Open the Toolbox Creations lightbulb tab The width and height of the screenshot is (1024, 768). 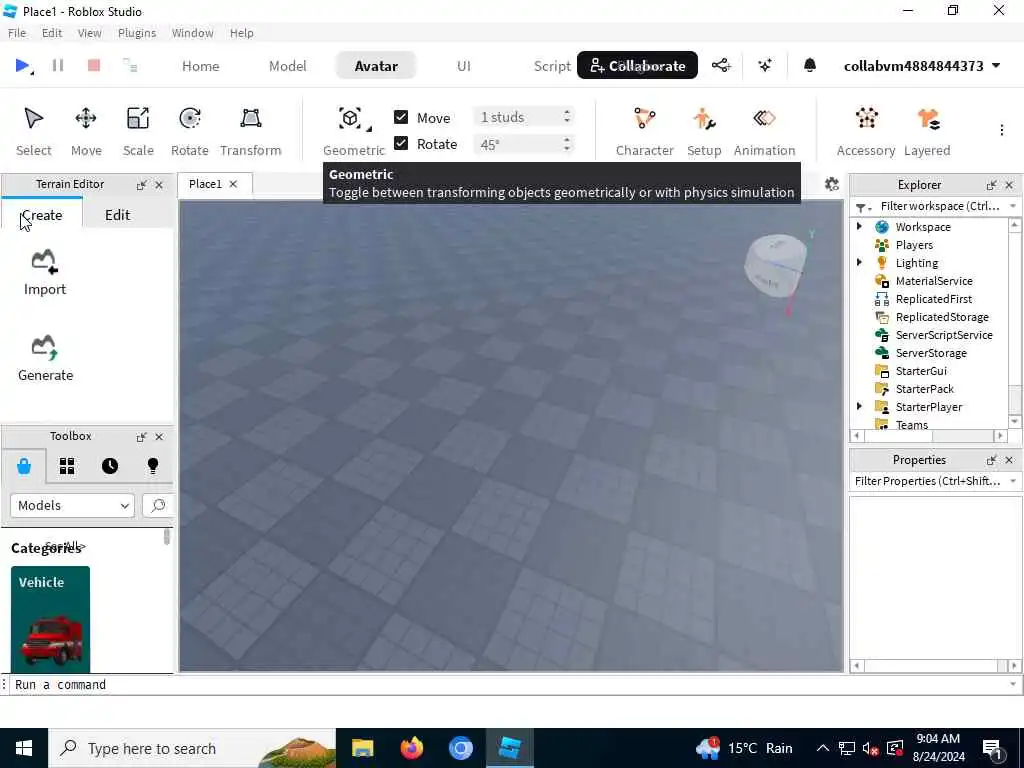153,466
